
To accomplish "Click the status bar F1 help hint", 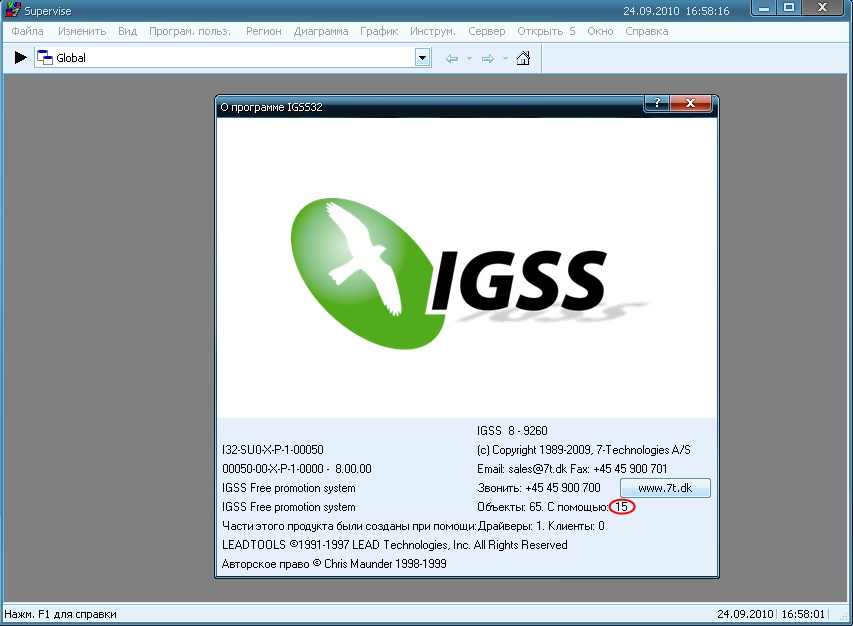I will [x=60, y=614].
